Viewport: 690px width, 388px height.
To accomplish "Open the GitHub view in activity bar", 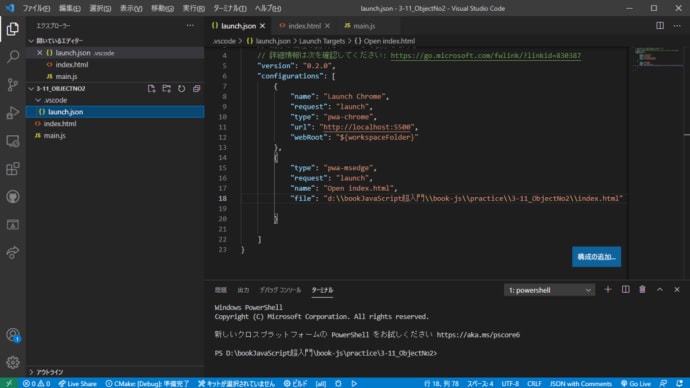I will [13, 197].
